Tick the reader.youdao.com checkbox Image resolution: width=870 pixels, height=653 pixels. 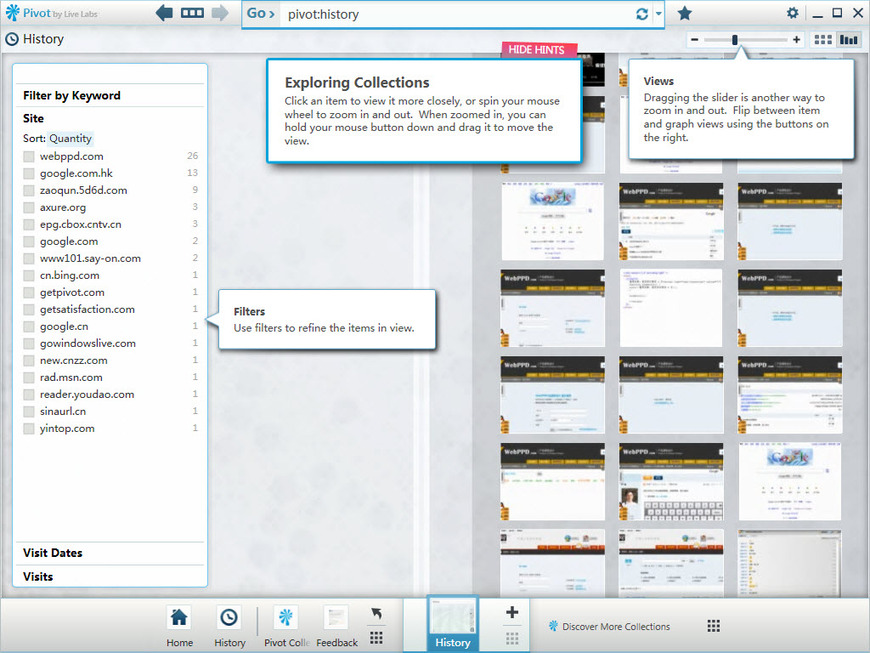point(29,394)
